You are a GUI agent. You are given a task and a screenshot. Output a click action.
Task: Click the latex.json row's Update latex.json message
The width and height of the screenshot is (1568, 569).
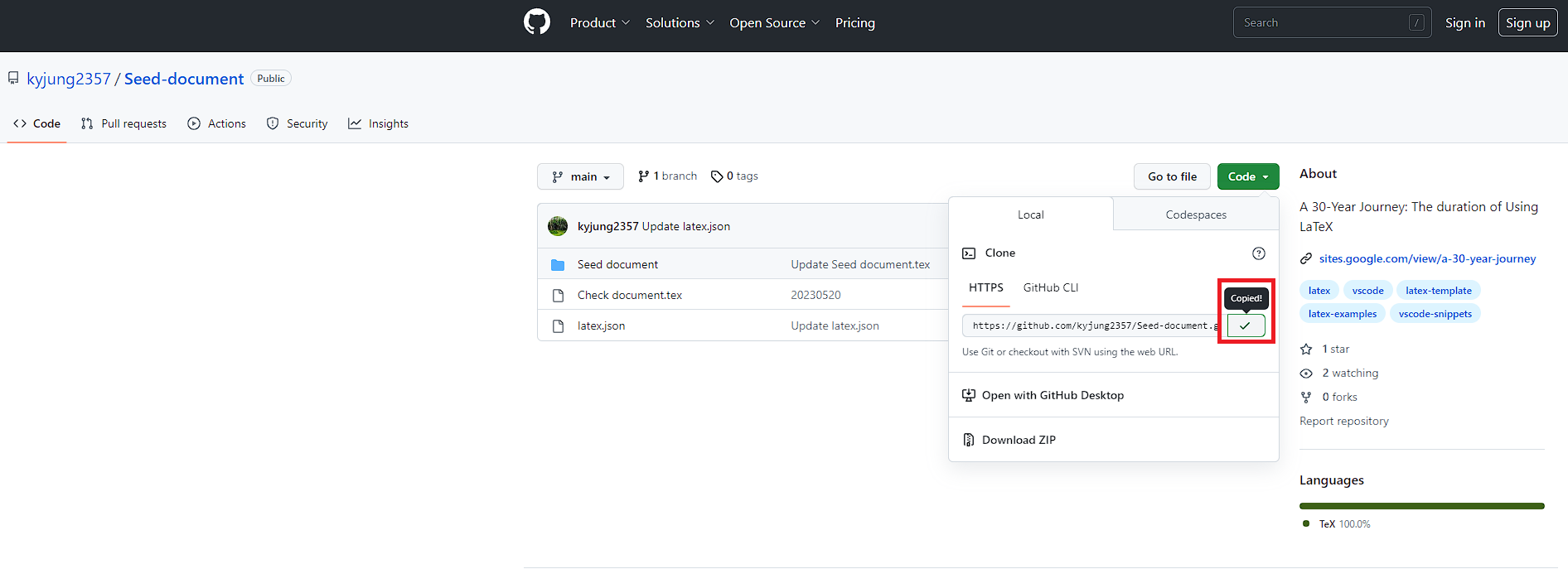[x=835, y=325]
